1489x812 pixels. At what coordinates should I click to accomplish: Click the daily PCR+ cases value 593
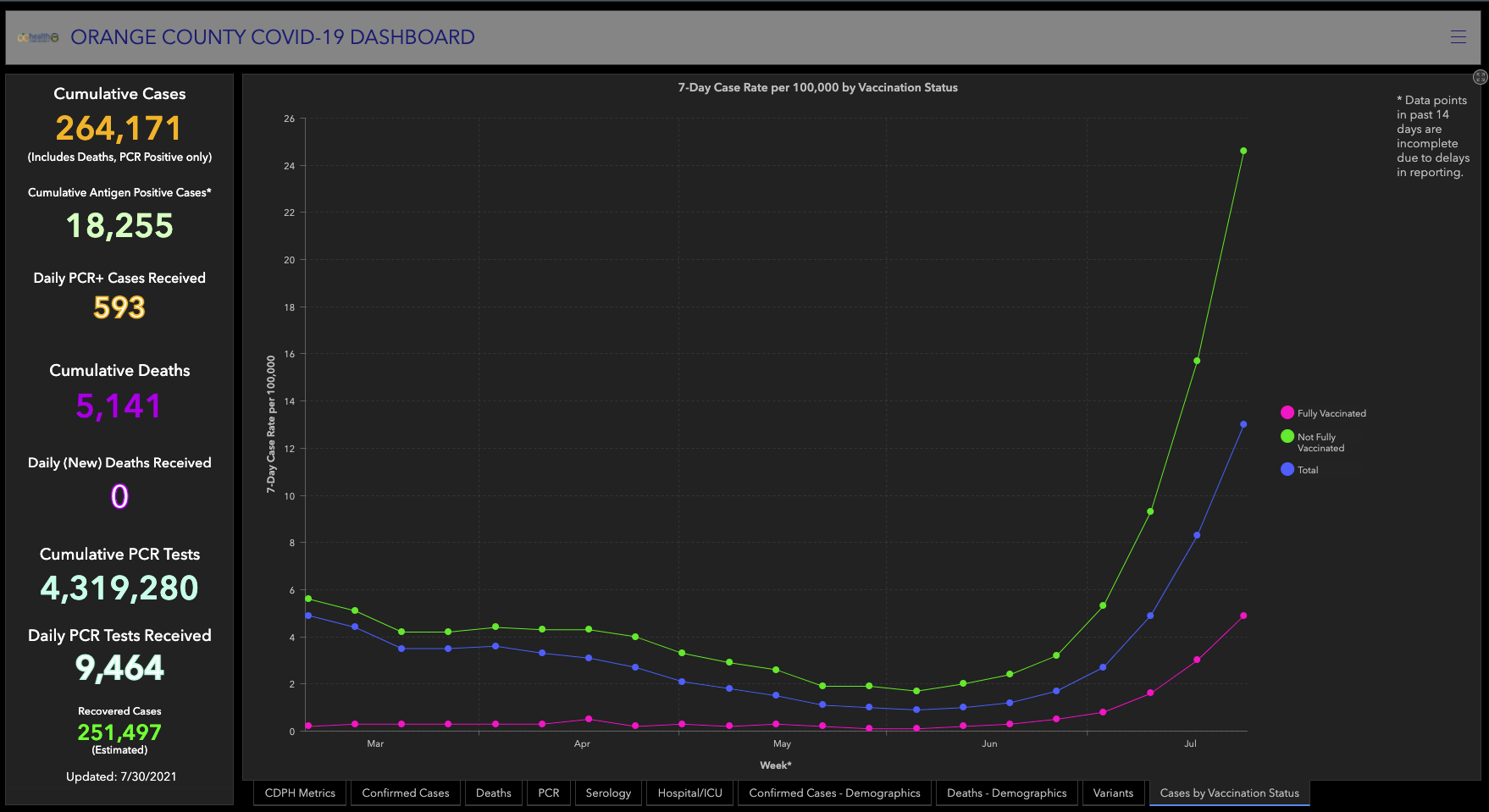coord(119,307)
